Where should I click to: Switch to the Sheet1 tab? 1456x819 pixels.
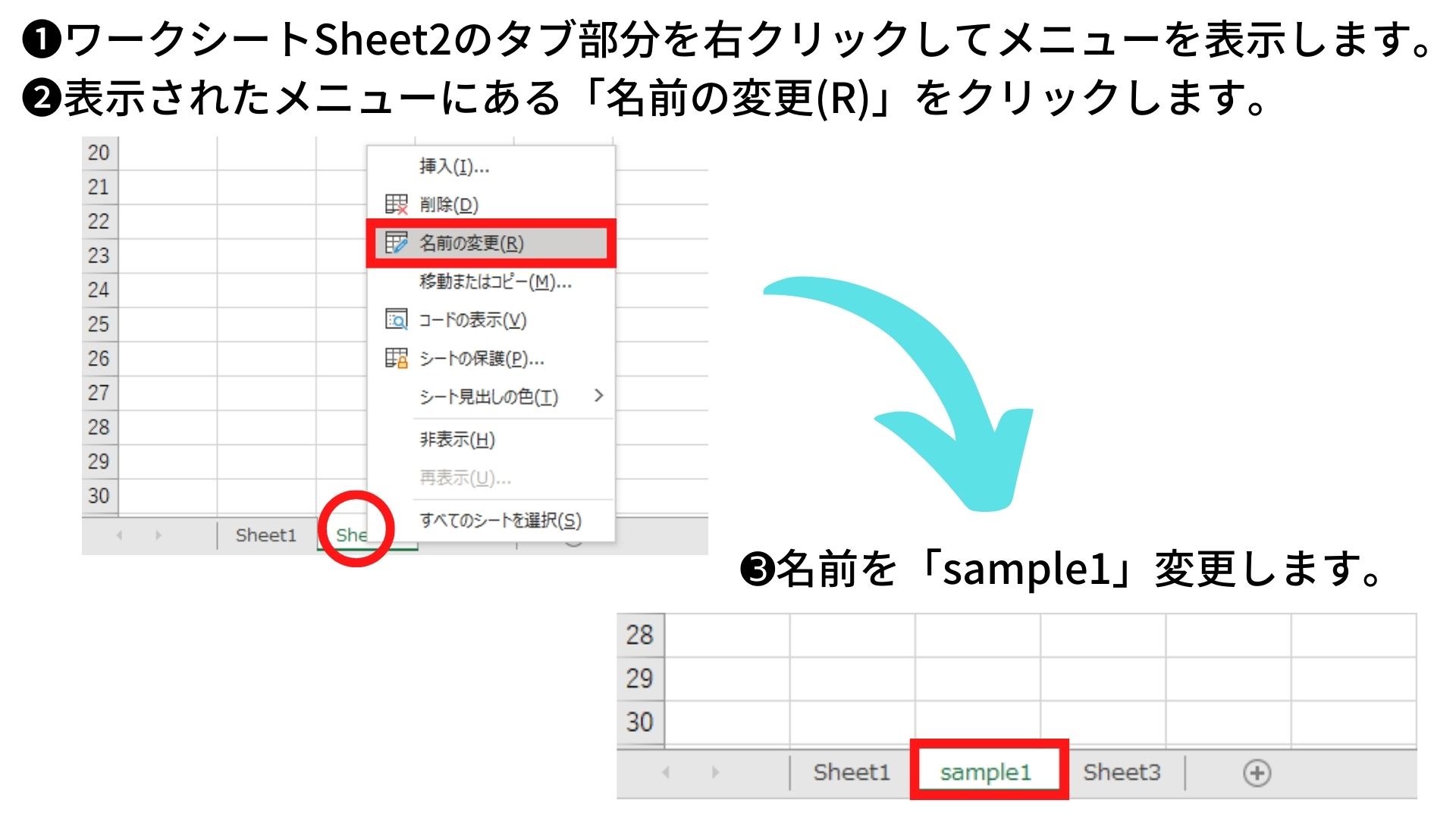point(265,535)
